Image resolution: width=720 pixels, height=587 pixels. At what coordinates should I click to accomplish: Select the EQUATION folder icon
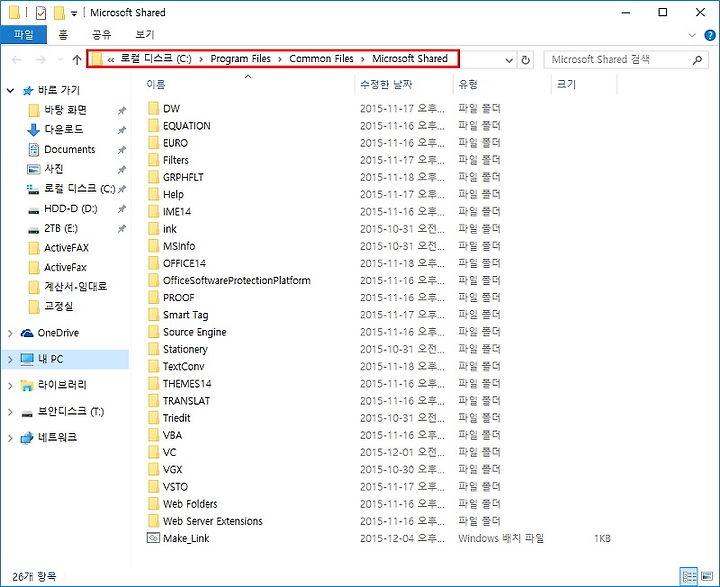click(153, 126)
